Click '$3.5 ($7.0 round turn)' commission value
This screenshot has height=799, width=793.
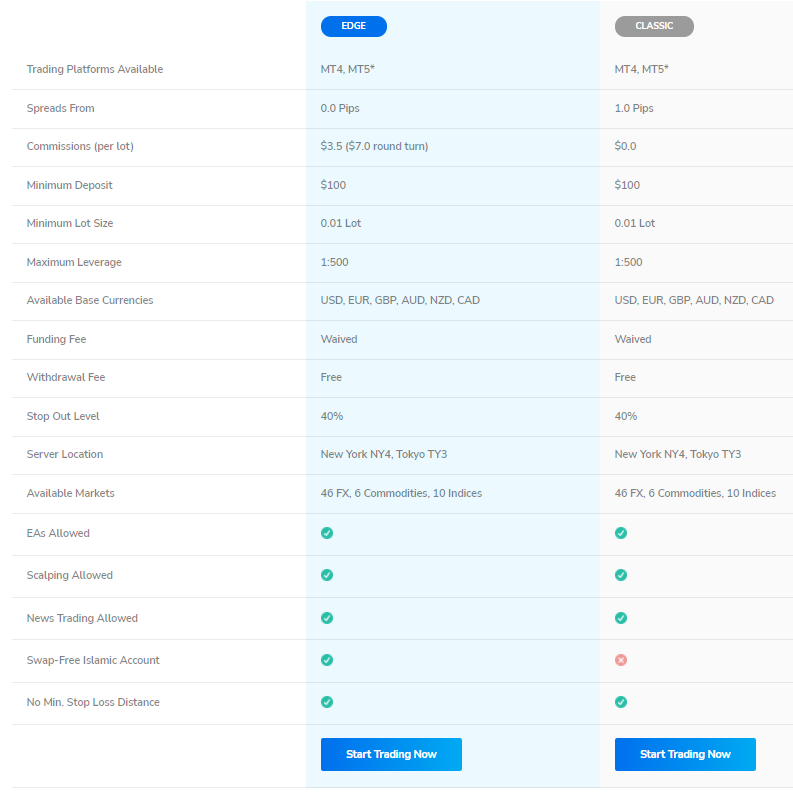click(374, 146)
